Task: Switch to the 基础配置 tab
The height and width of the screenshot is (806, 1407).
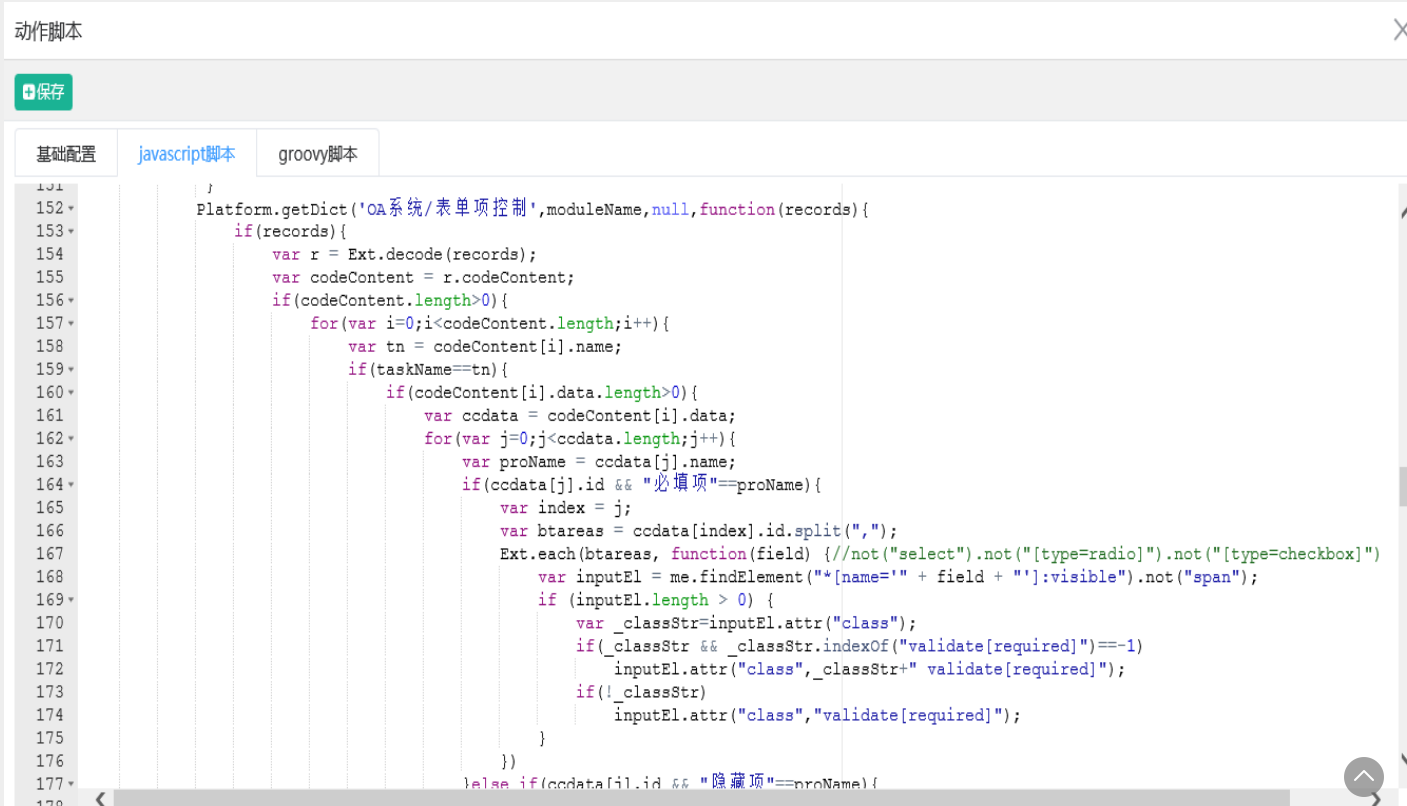Action: pyautogui.click(x=66, y=154)
